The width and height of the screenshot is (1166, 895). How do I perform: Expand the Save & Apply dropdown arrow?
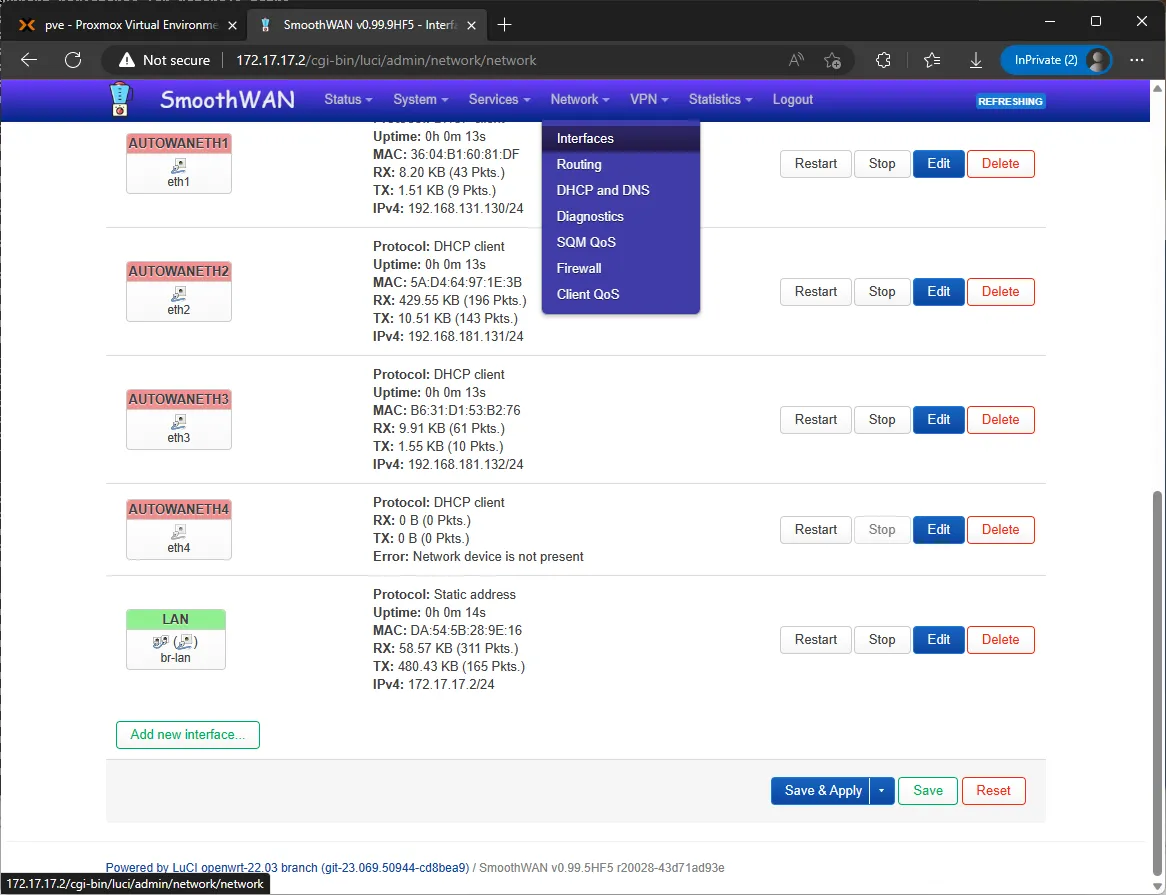click(882, 791)
